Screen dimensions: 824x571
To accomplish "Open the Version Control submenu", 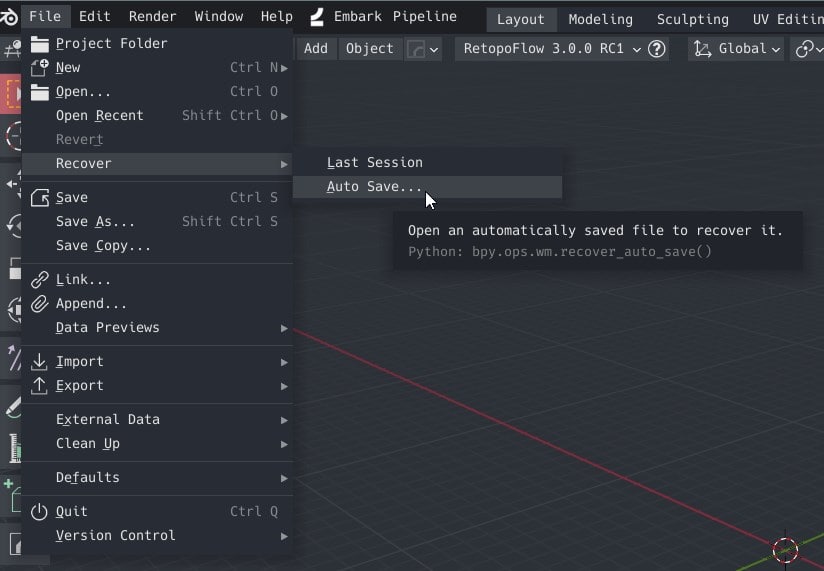I will (157, 536).
